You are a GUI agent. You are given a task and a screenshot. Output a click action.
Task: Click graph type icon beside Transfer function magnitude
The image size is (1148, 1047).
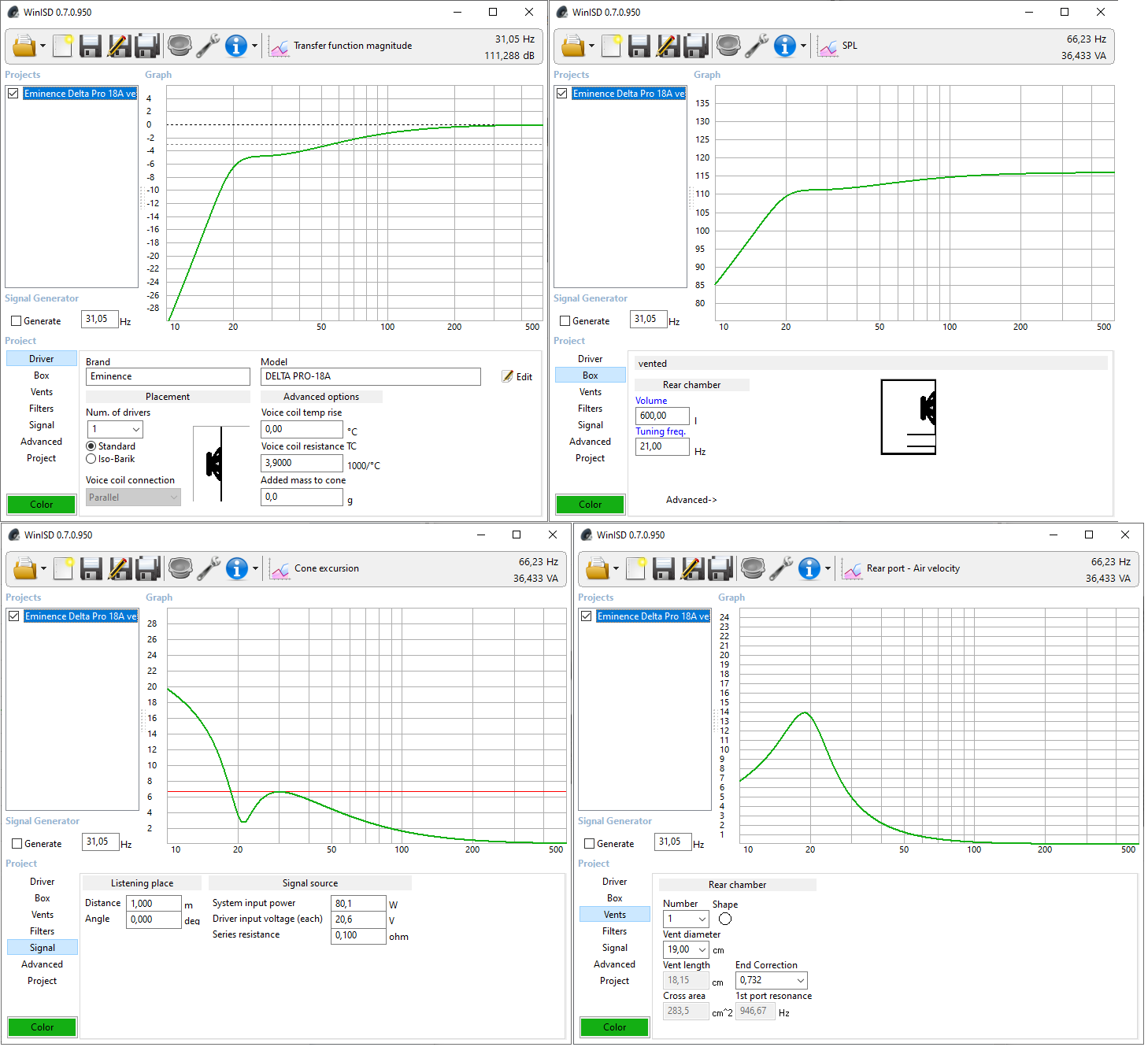tap(279, 47)
